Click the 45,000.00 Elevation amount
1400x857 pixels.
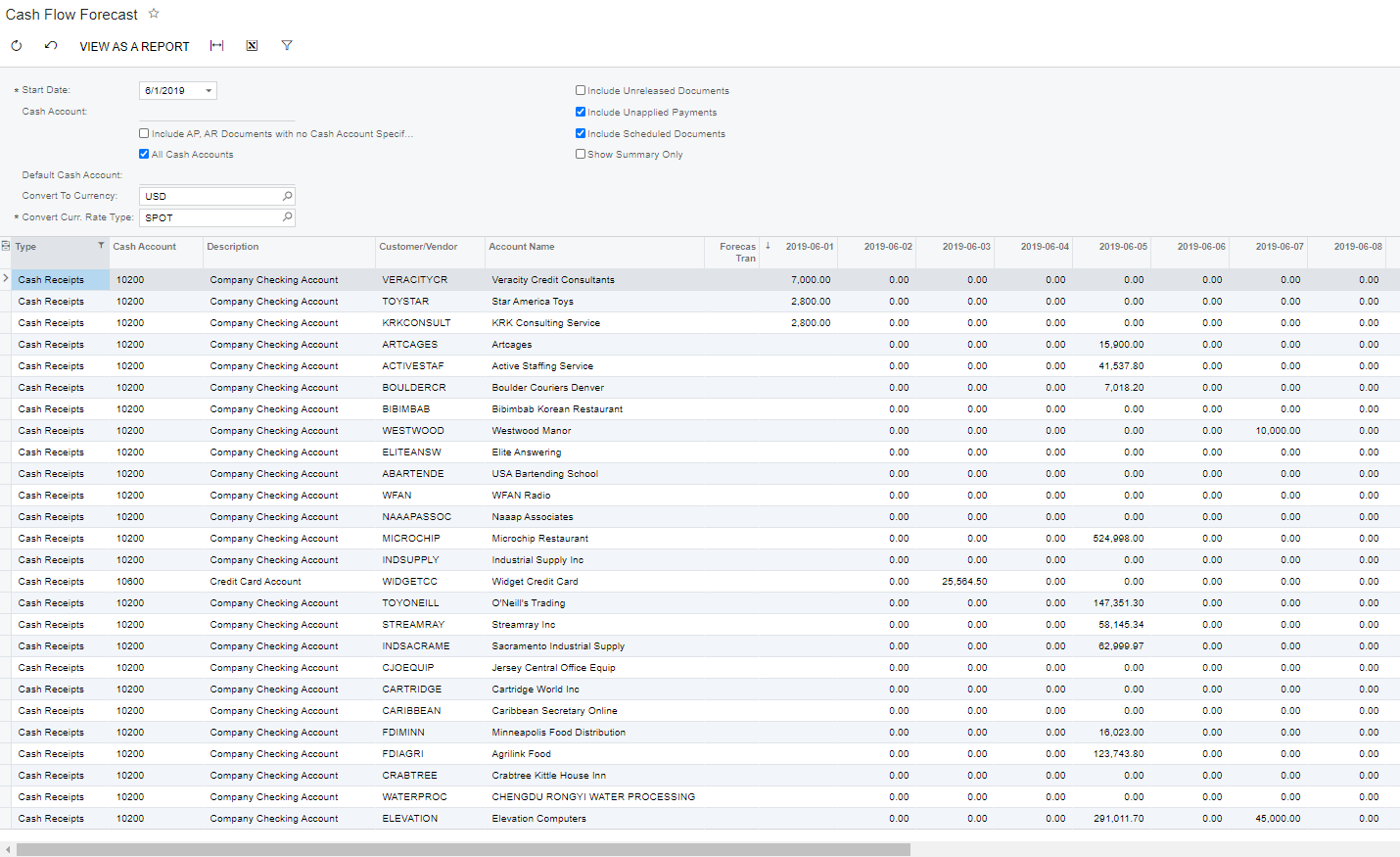point(1269,819)
